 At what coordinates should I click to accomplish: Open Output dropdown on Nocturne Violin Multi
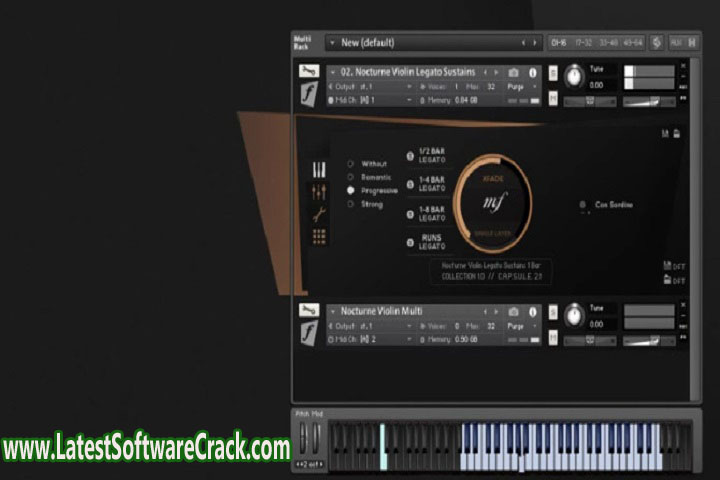tap(409, 326)
